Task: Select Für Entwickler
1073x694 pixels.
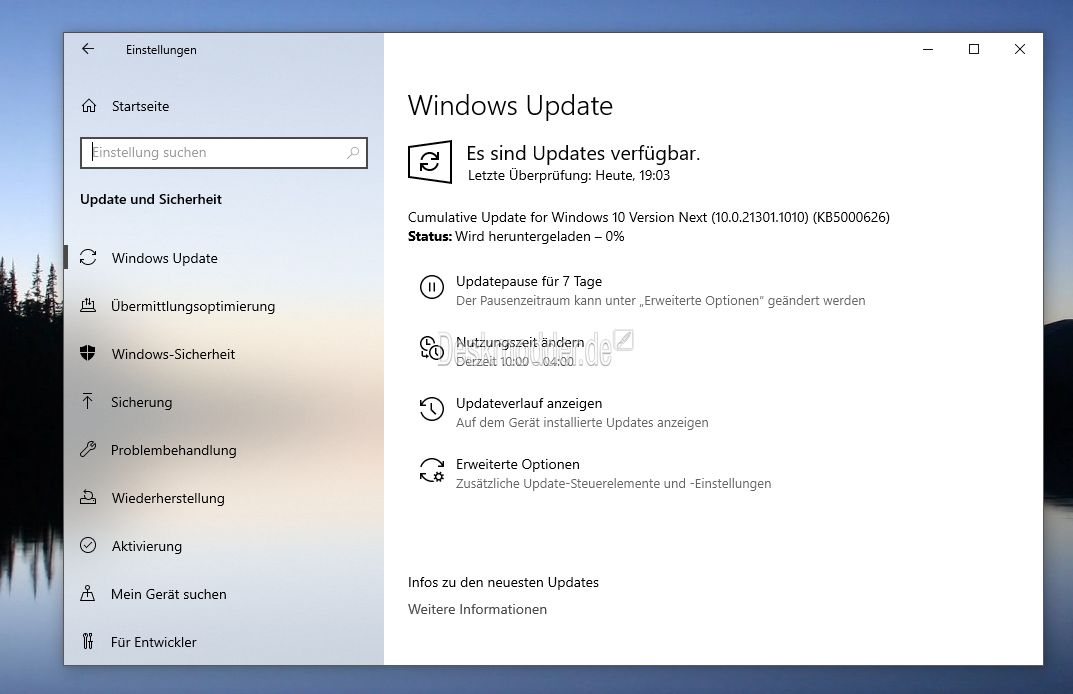Action: pos(154,641)
